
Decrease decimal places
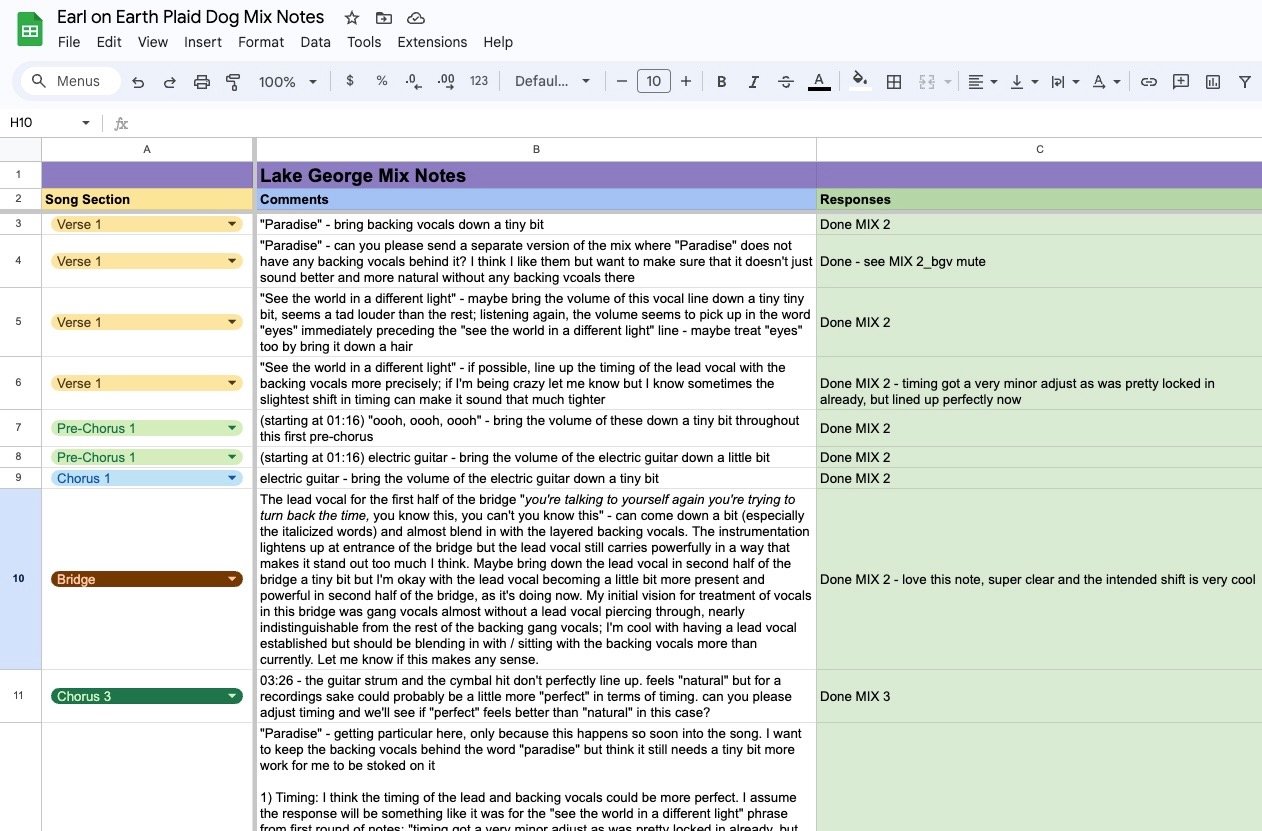[x=413, y=81]
